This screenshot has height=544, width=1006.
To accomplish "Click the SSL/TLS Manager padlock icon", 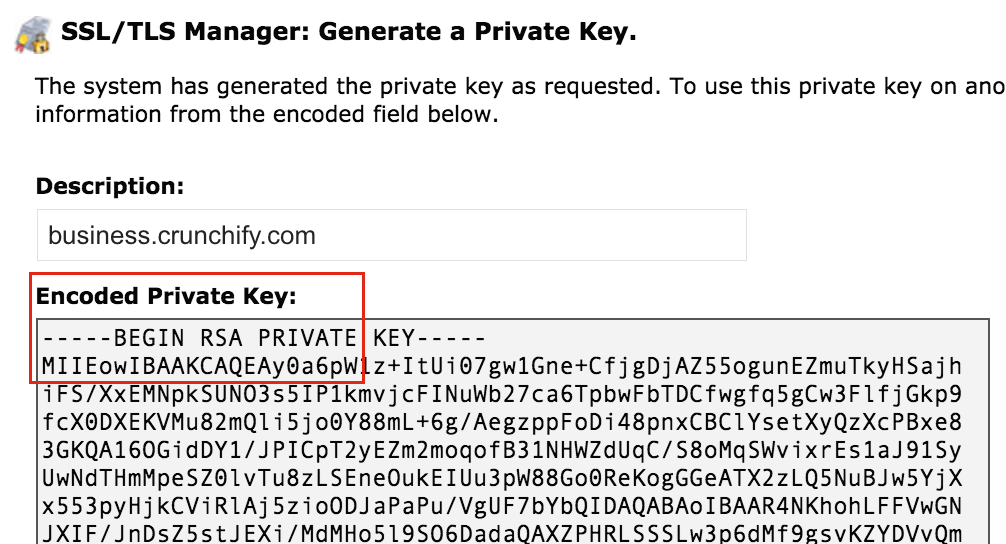I will tap(33, 35).
